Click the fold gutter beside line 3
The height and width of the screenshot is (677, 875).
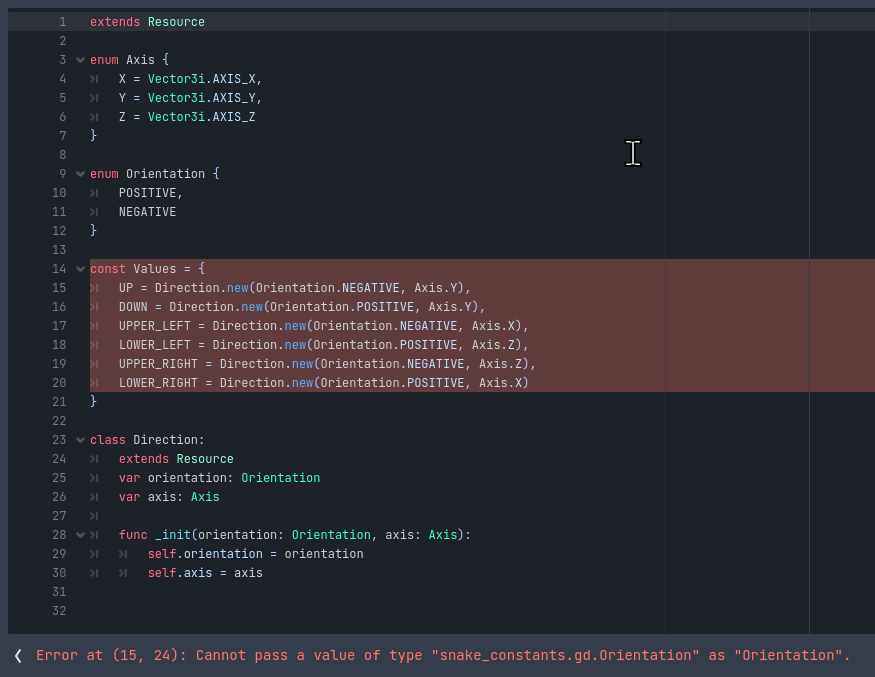[80, 59]
